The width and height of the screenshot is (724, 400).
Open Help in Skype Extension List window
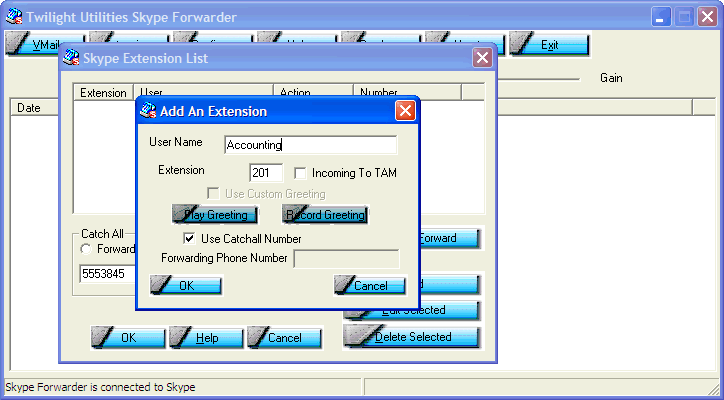click(x=206, y=338)
